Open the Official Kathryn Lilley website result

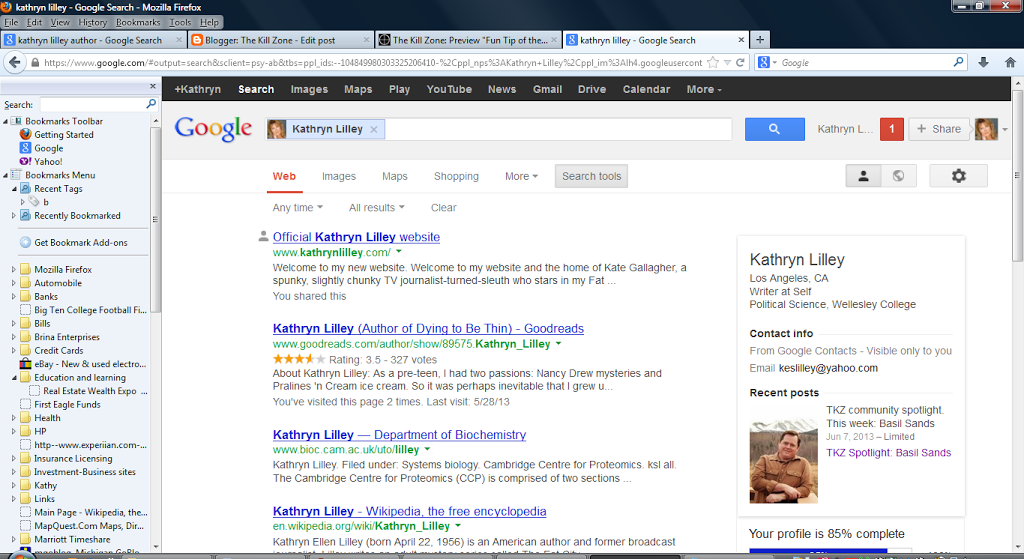coord(356,237)
